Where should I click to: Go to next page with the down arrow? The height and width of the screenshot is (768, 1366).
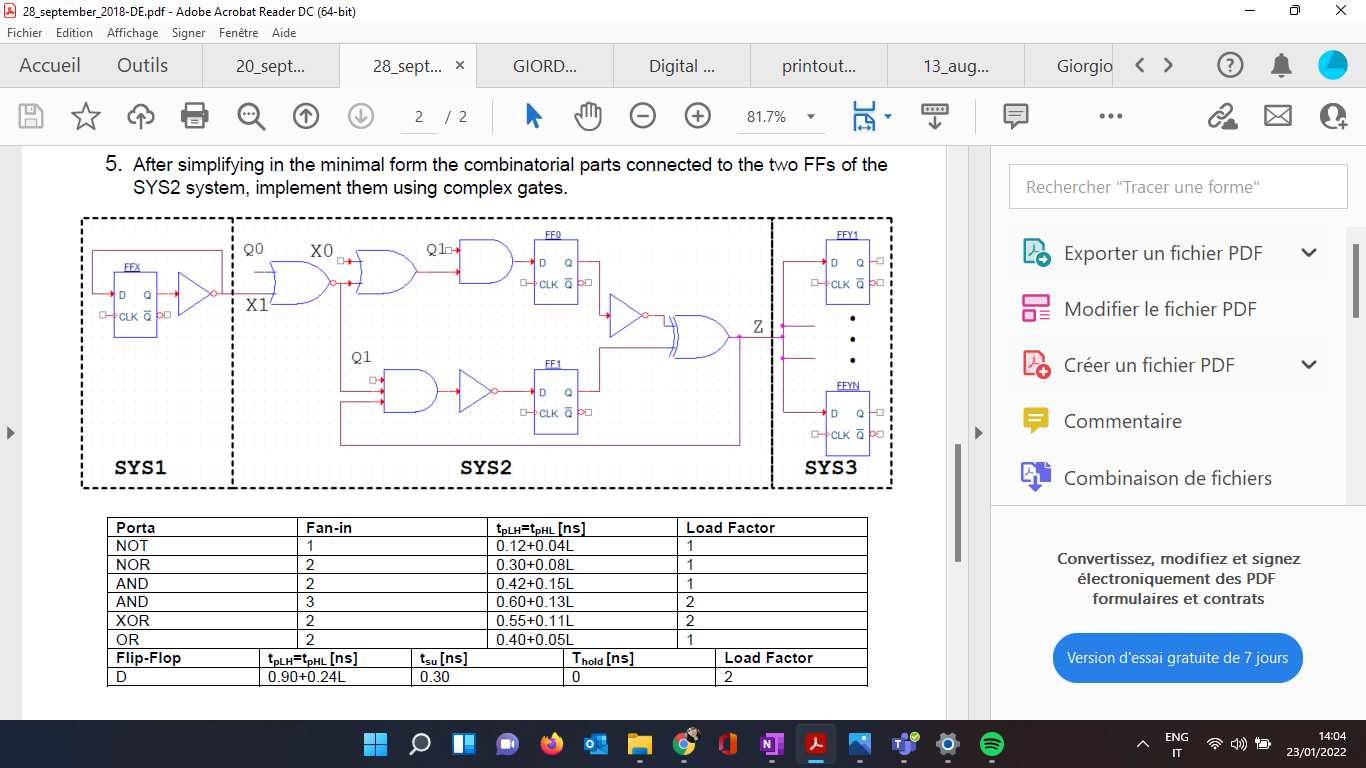360,116
